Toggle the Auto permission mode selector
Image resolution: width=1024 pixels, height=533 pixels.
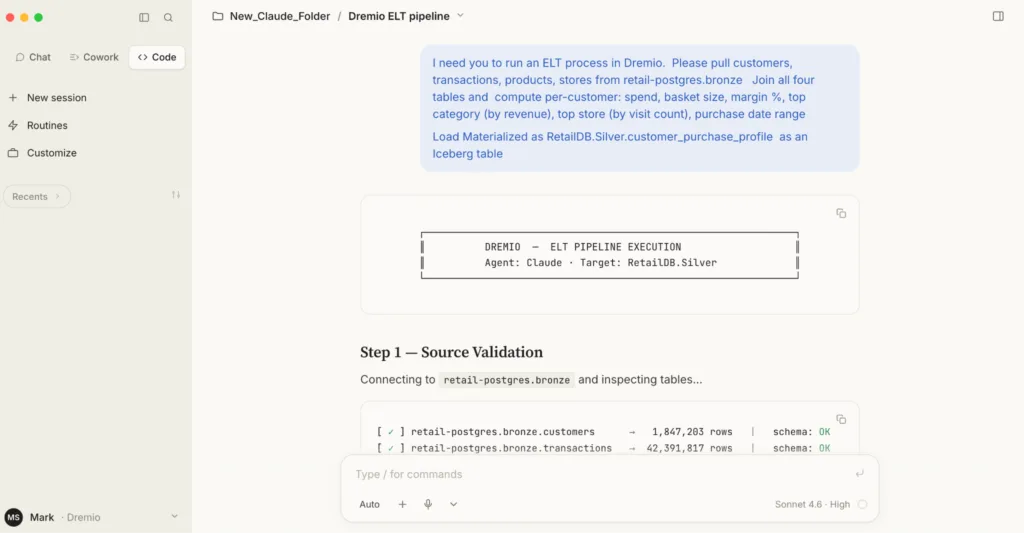pos(370,504)
